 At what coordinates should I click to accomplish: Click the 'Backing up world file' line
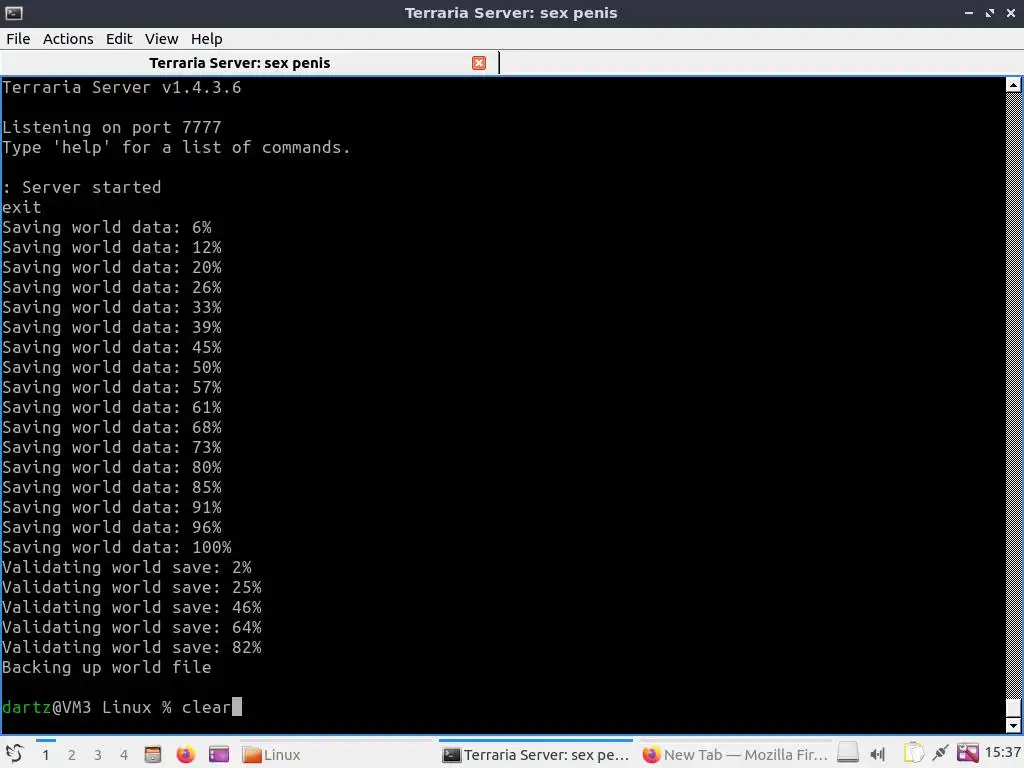pyautogui.click(x=106, y=667)
